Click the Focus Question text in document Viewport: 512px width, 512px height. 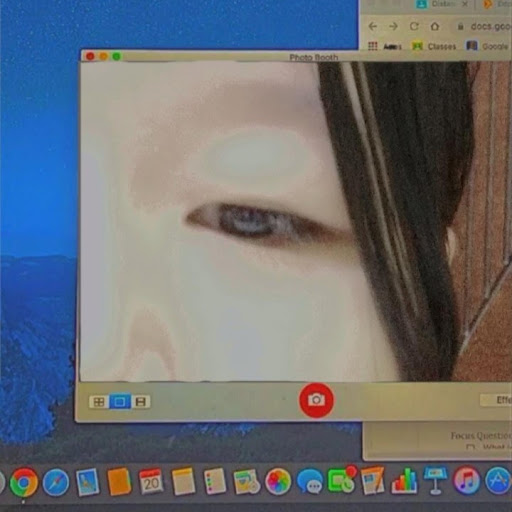[481, 435]
